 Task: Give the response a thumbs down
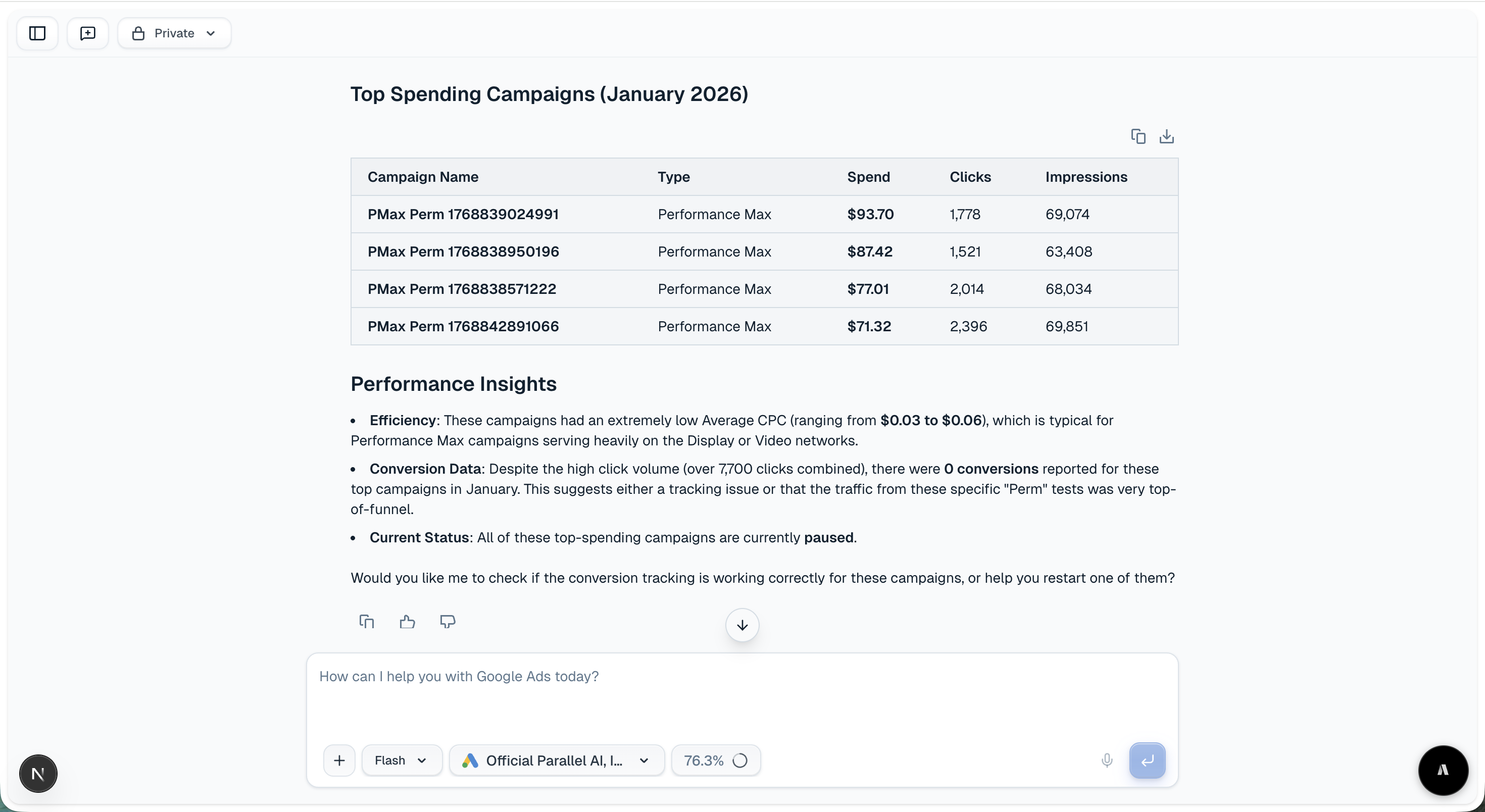[448, 621]
